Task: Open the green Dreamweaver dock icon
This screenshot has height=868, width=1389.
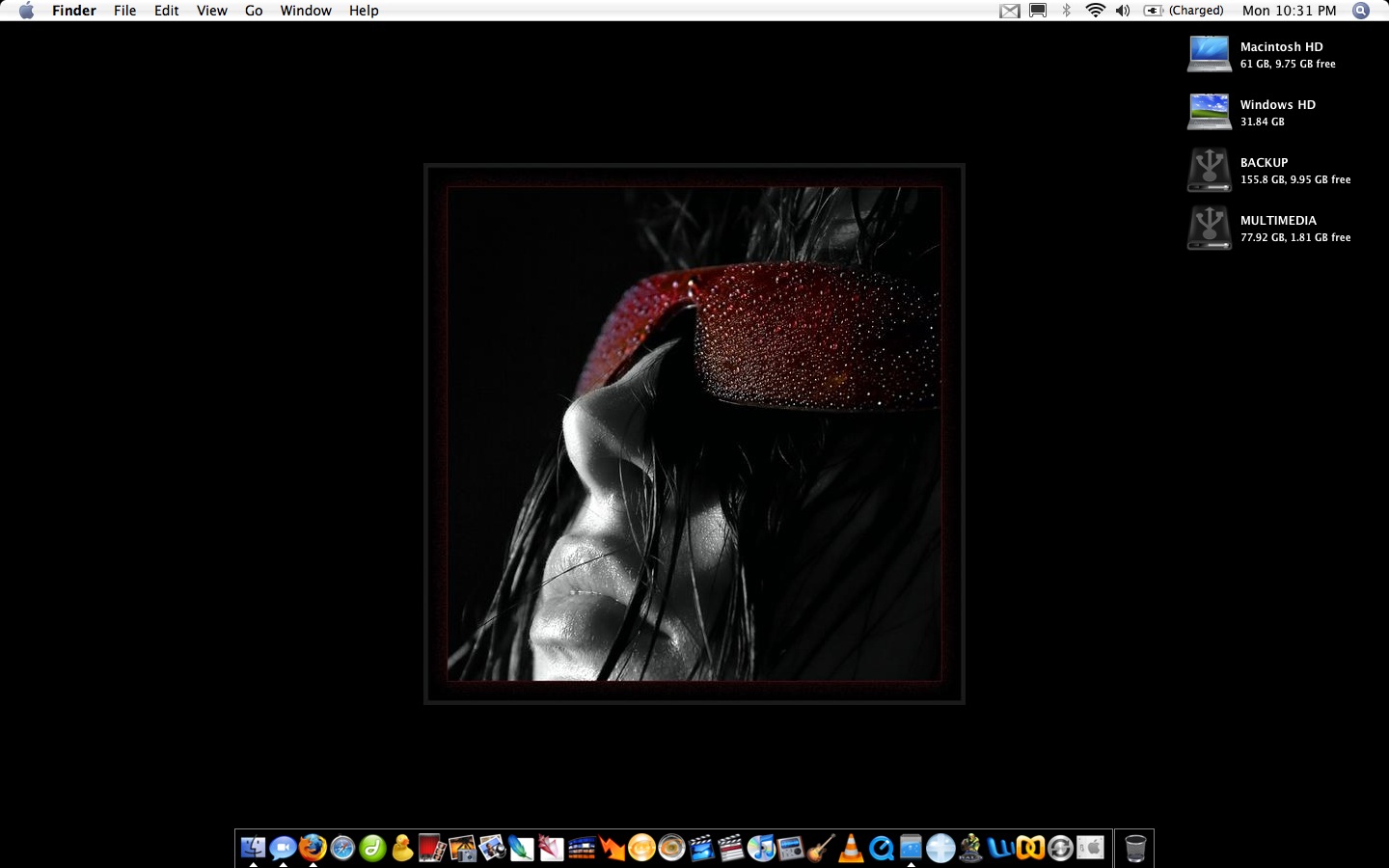Action: [x=372, y=848]
